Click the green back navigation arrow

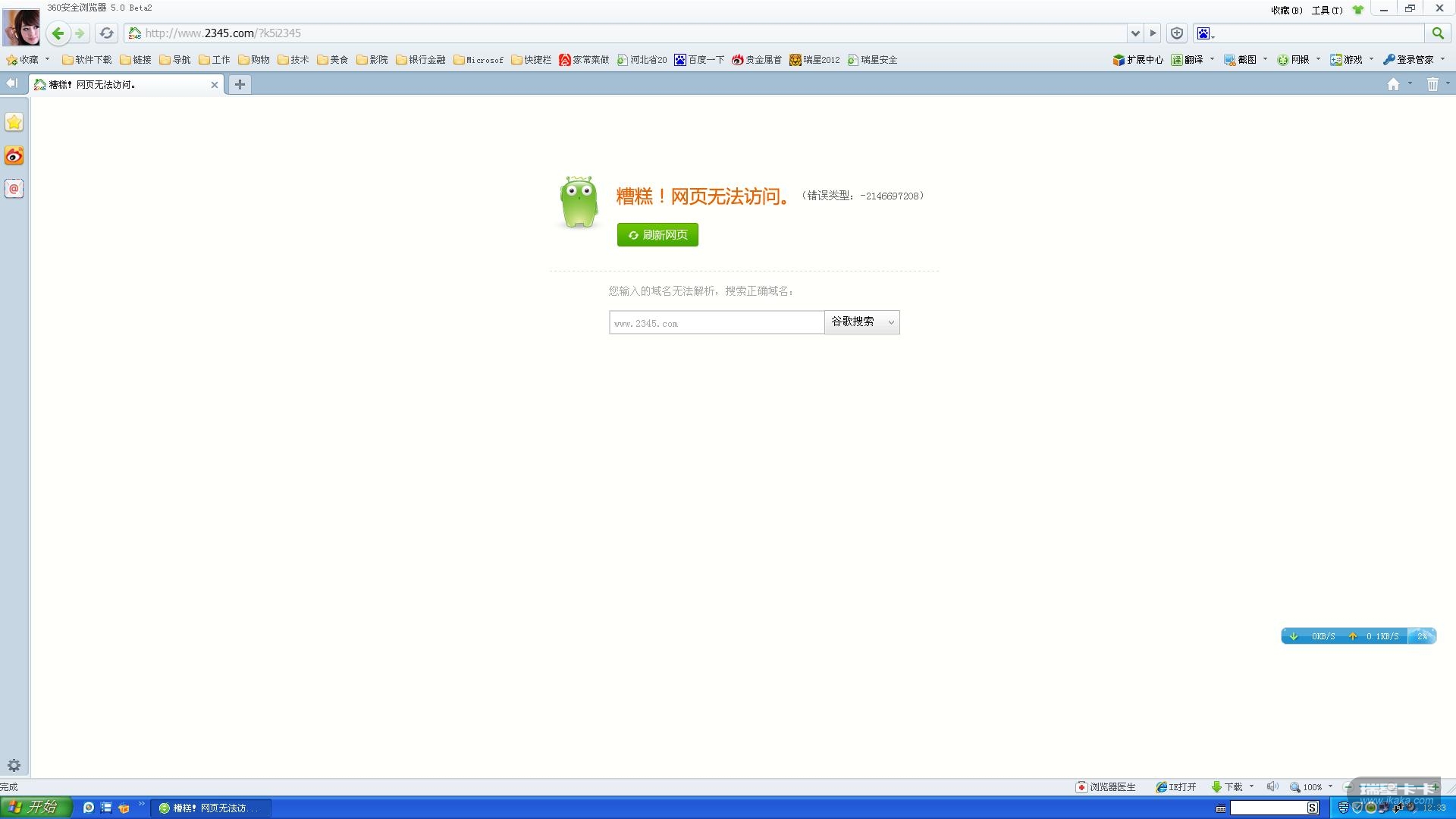click(58, 33)
